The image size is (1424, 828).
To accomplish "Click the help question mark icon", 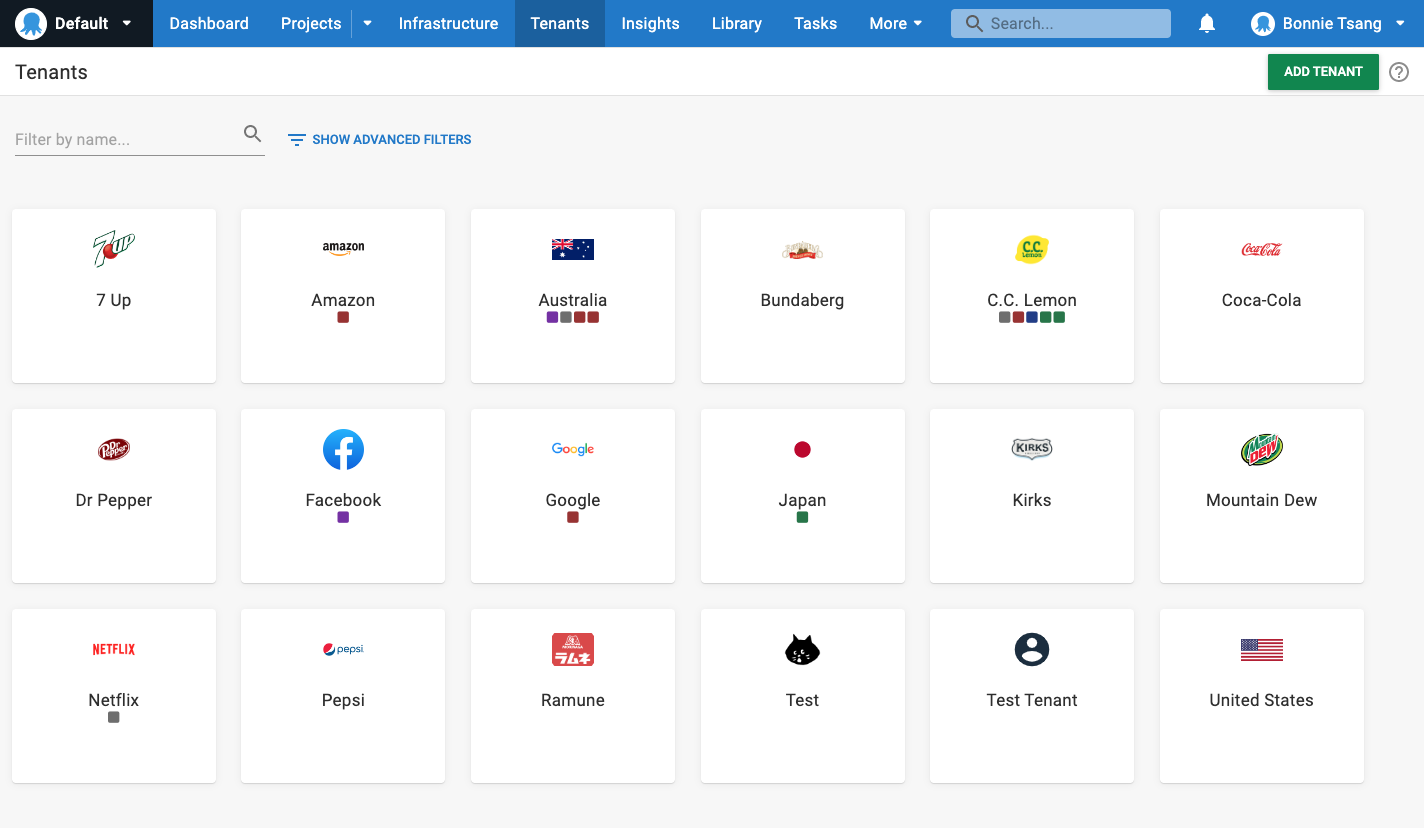I will click(1399, 72).
